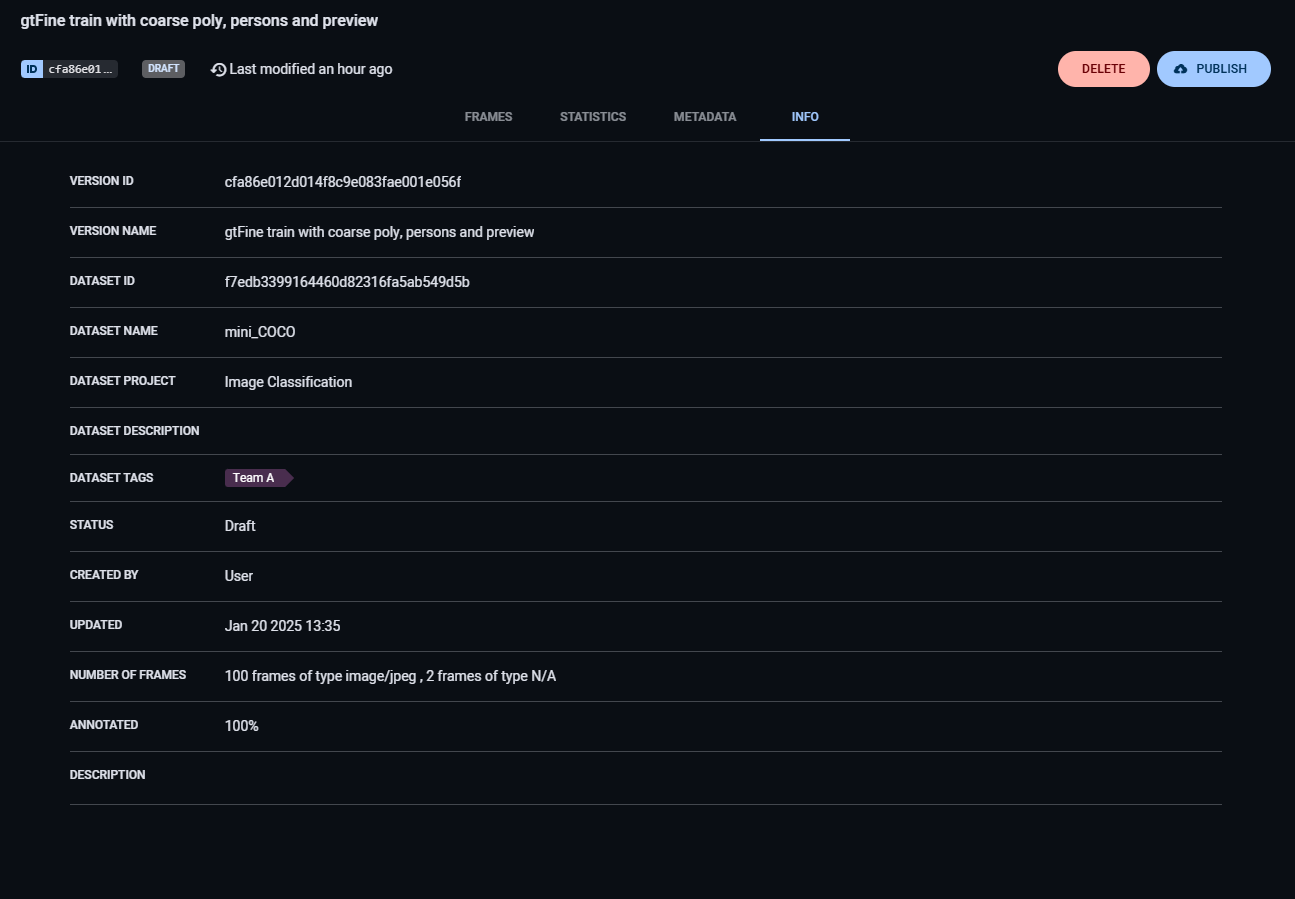Switch to the METADATA tab
Screen dimensions: 1295x899
click(x=704, y=116)
